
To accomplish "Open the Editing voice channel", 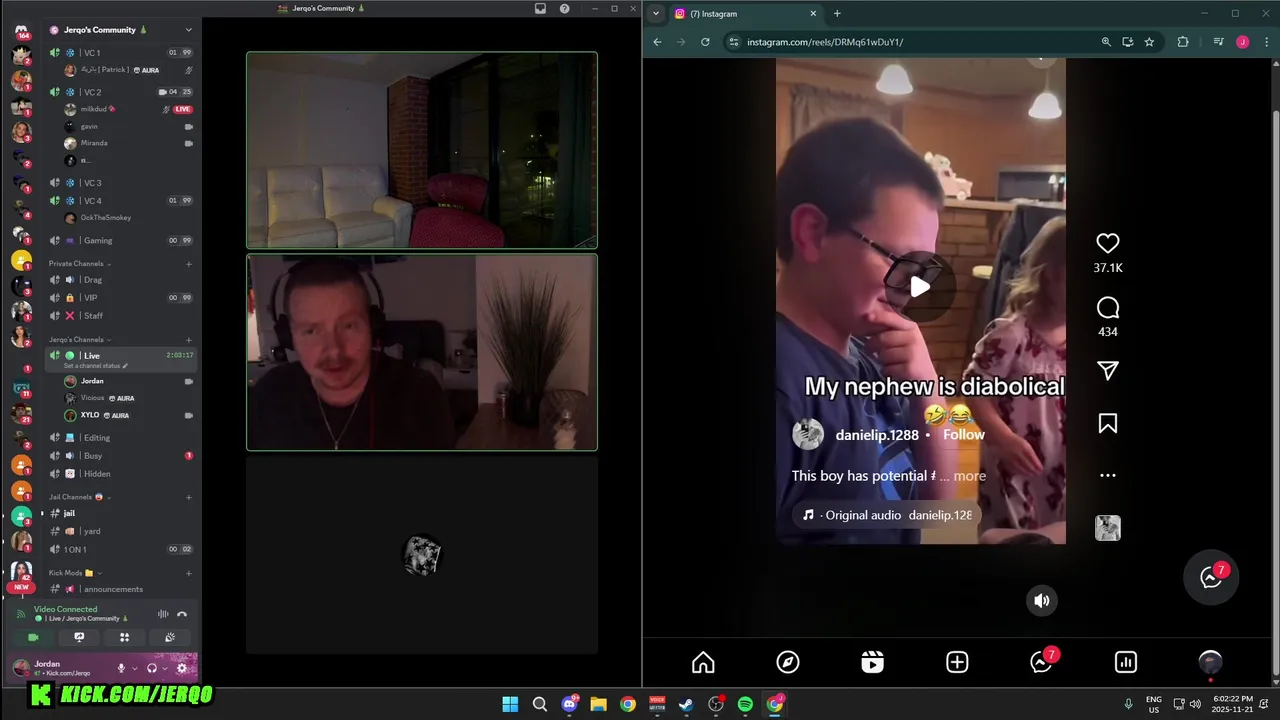I will point(121,438).
